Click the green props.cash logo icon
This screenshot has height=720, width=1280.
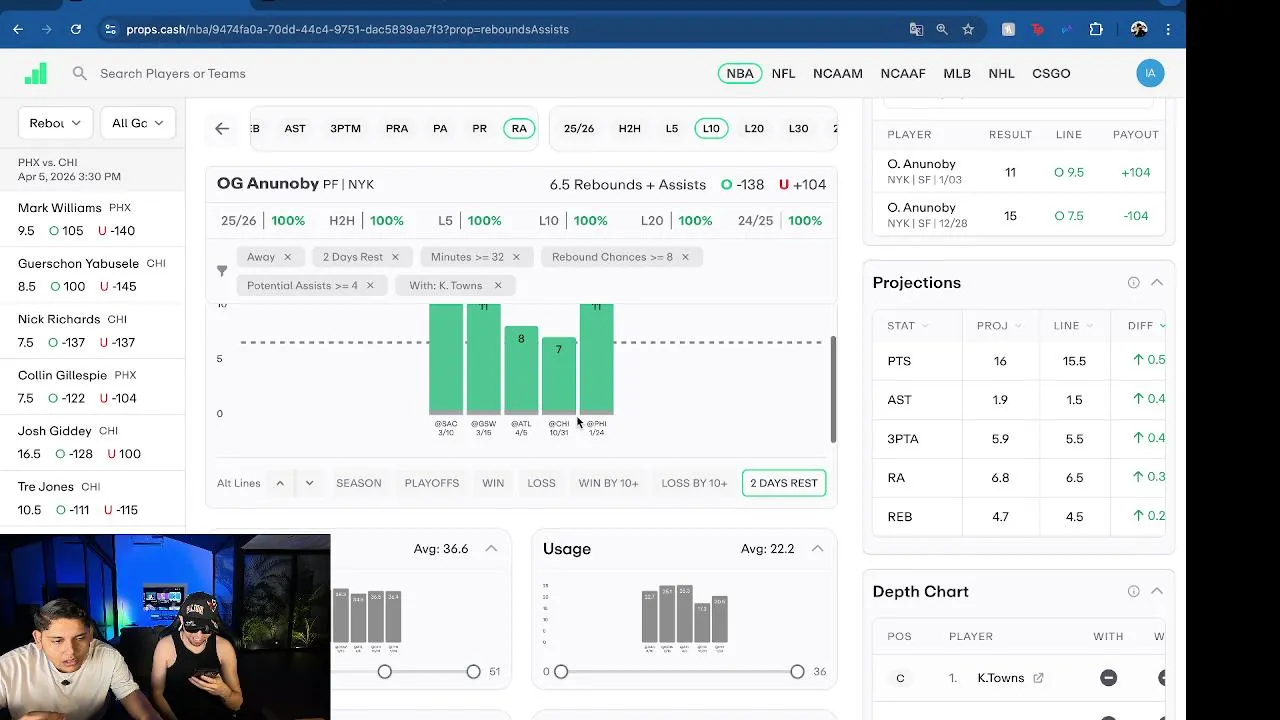(36, 73)
